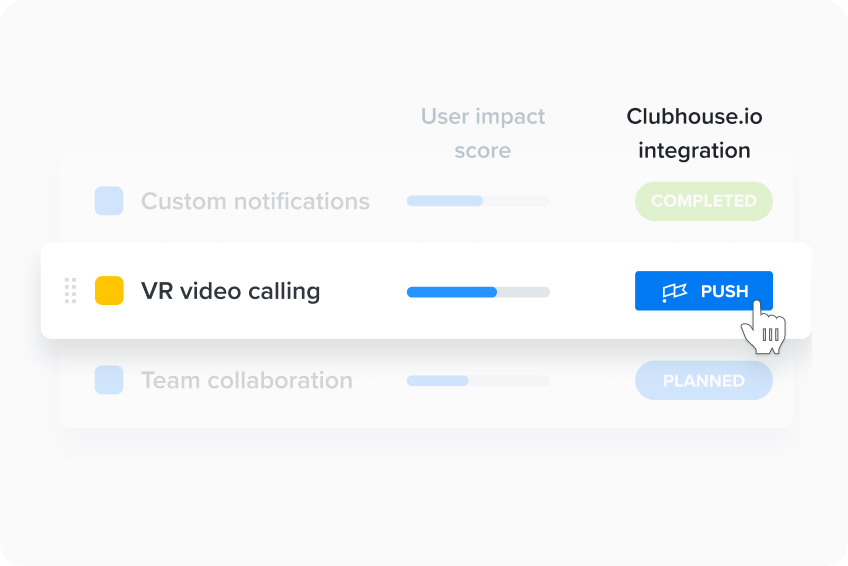Screen dimensions: 848x566
Task: Click the unfilled end of Team collaboration score bar
Action: [x=509, y=381]
